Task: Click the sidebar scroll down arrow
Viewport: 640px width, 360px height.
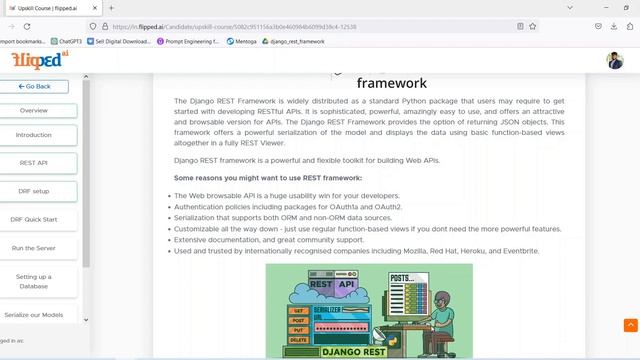Action: (x=86, y=320)
